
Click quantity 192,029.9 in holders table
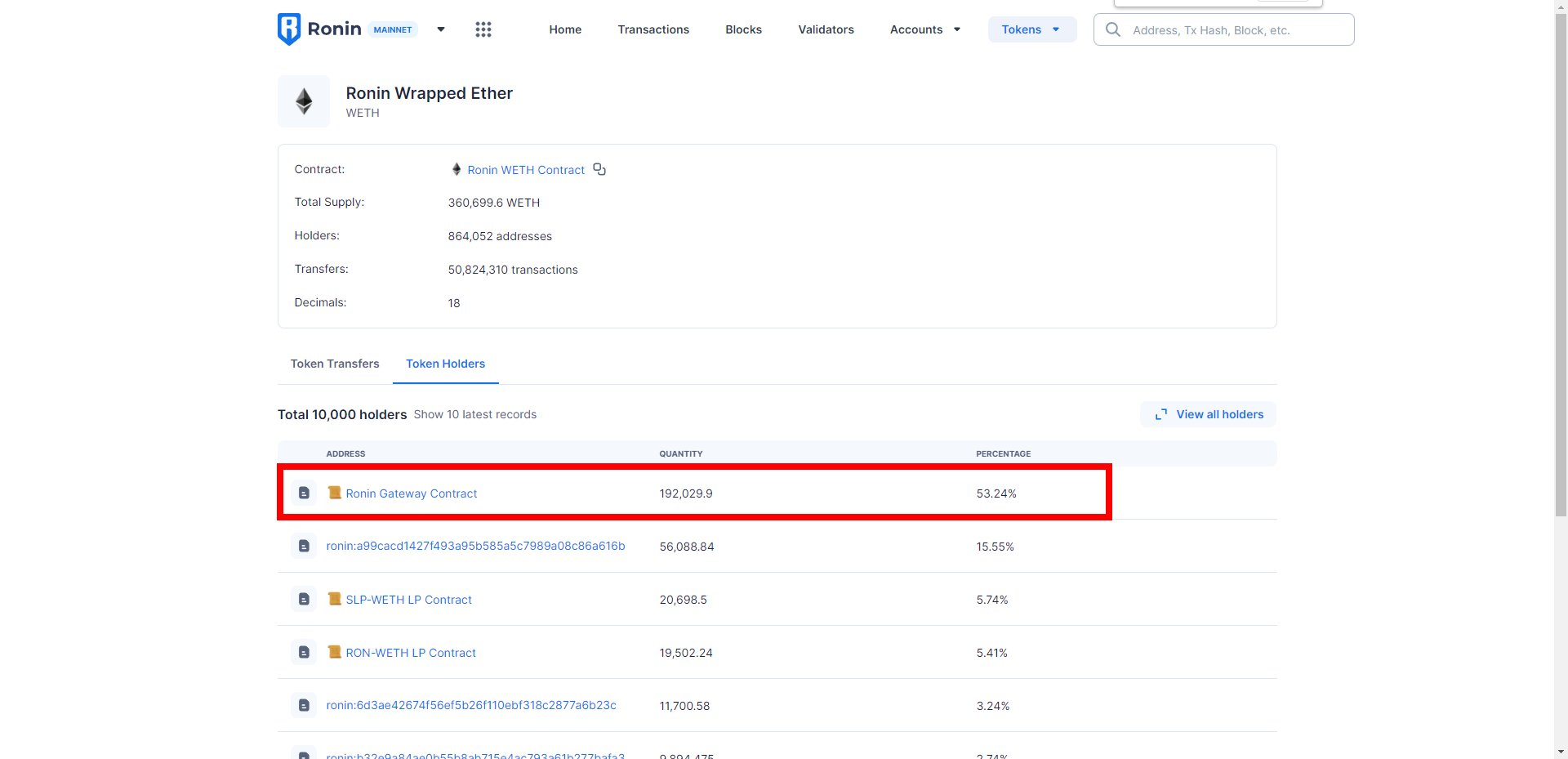coord(686,493)
